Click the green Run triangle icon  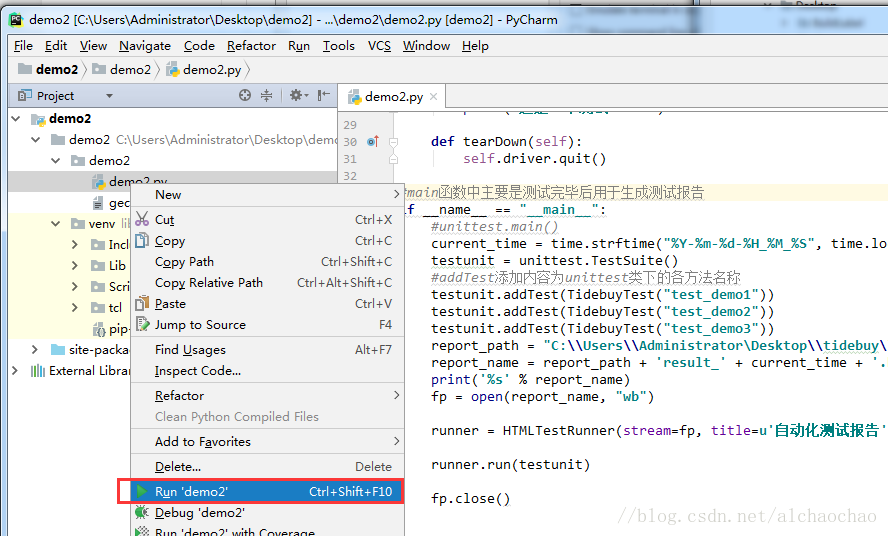click(x=142, y=491)
